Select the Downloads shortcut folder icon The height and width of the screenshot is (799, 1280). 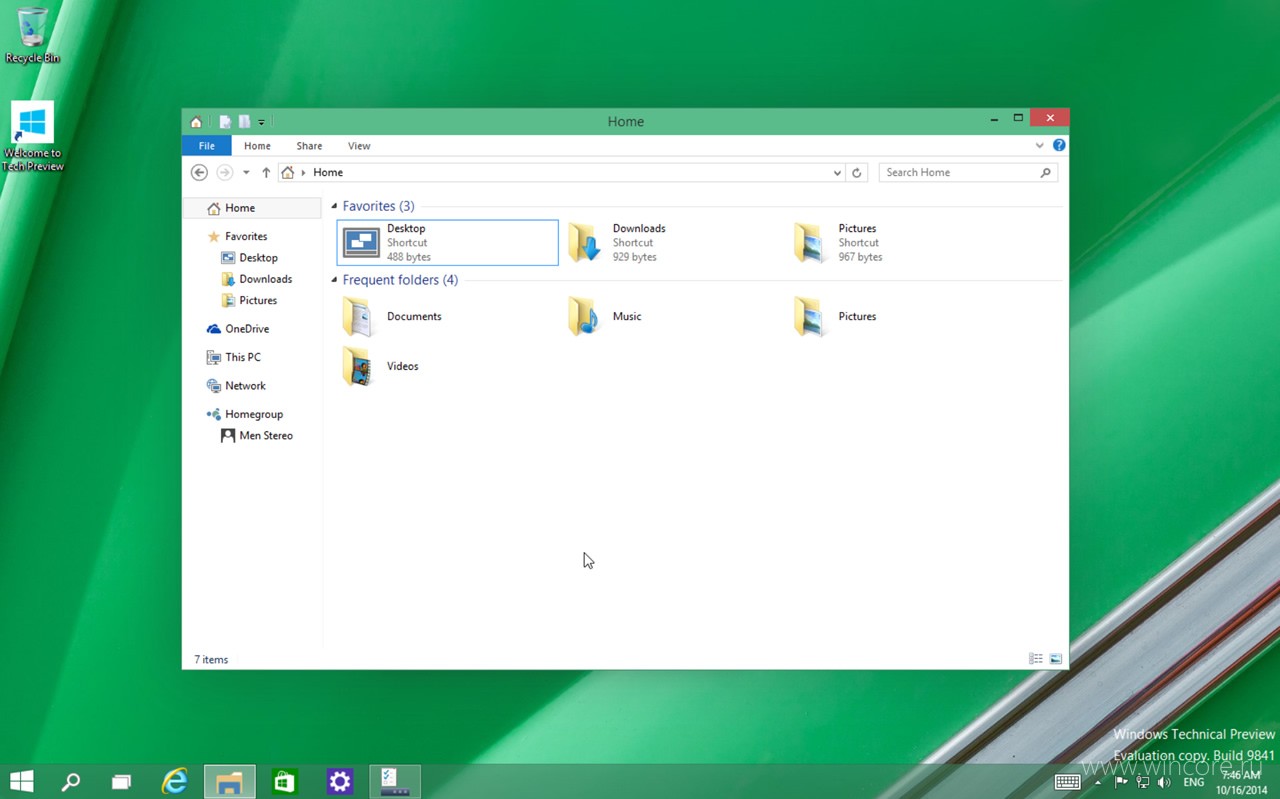pos(585,243)
